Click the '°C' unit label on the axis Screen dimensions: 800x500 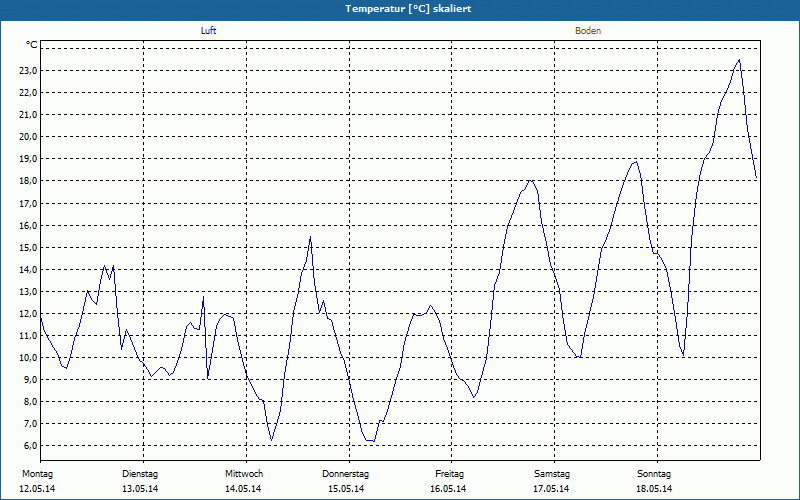32,45
